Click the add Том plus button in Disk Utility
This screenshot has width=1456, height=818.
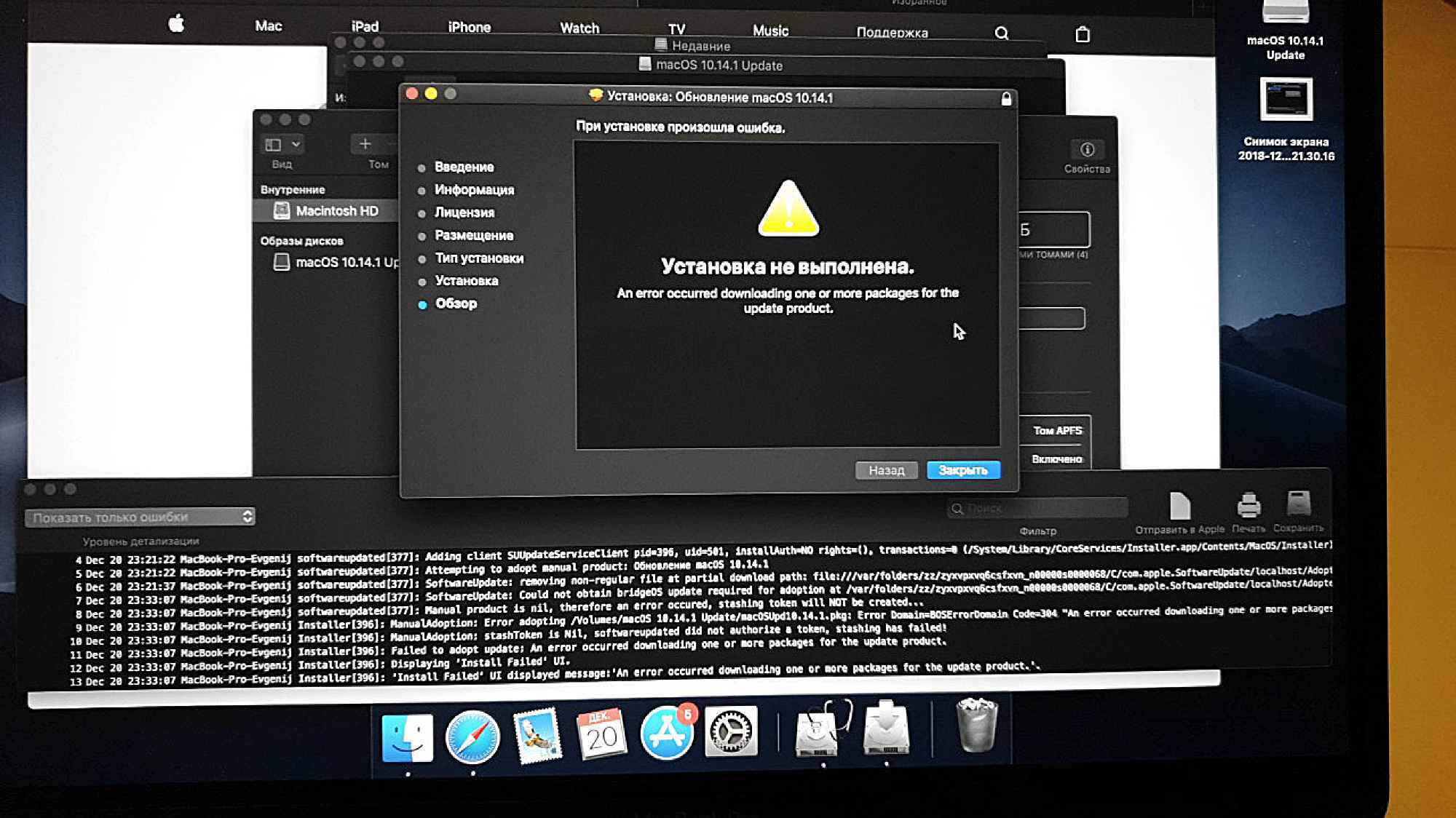pos(365,144)
